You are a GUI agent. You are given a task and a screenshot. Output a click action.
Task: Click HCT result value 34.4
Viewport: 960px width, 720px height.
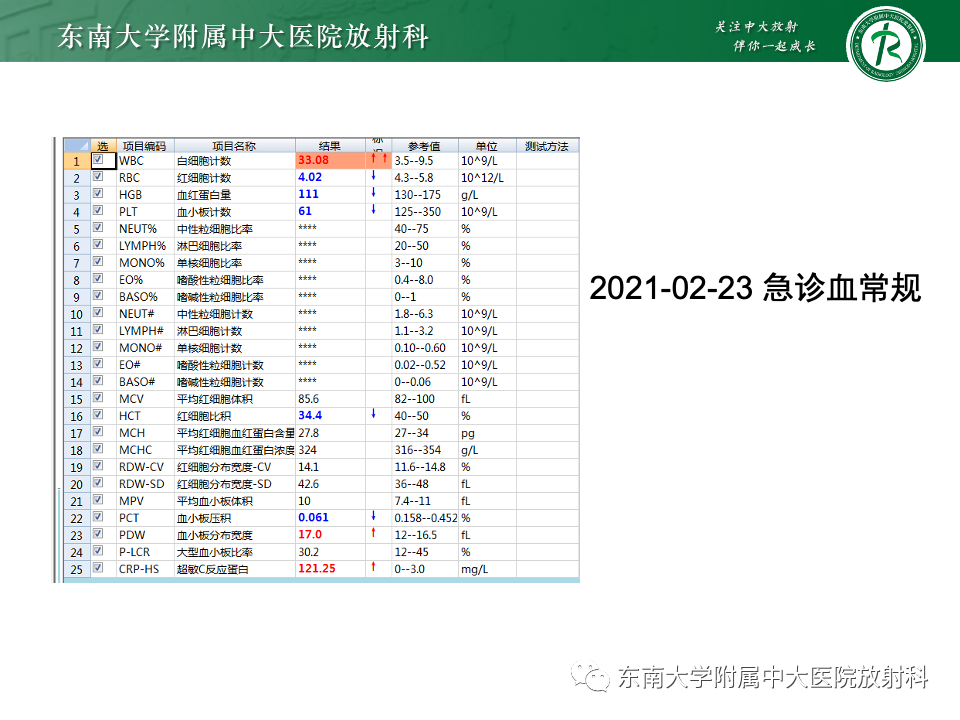click(x=310, y=415)
